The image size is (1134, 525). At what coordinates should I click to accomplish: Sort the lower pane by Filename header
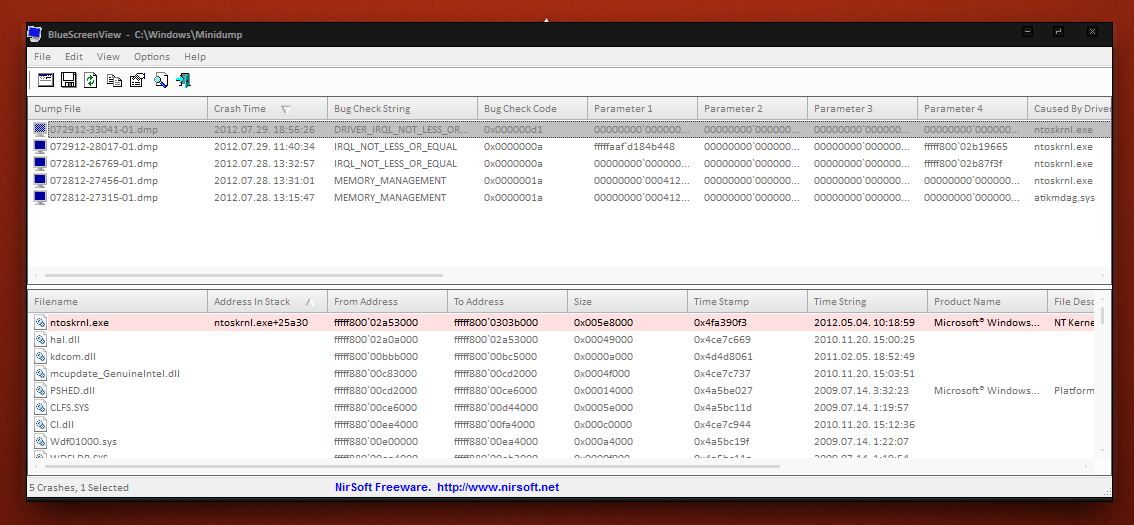[118, 302]
